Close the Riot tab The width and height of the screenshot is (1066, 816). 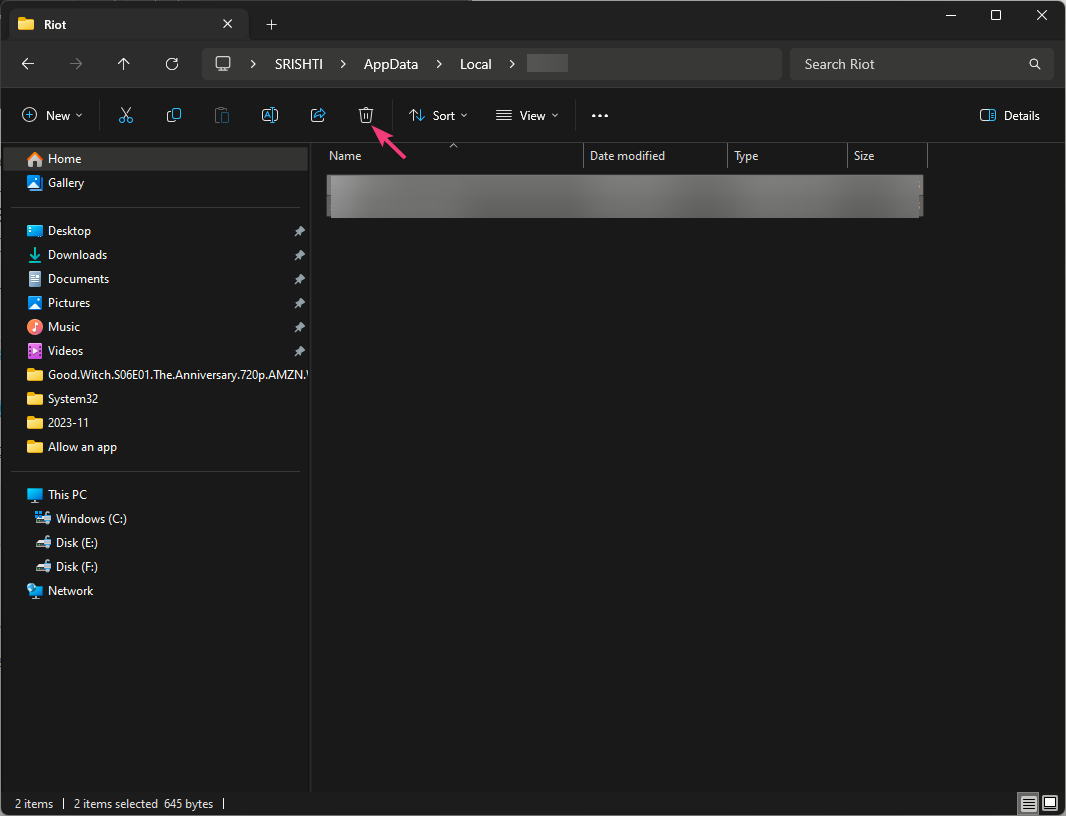click(x=228, y=24)
